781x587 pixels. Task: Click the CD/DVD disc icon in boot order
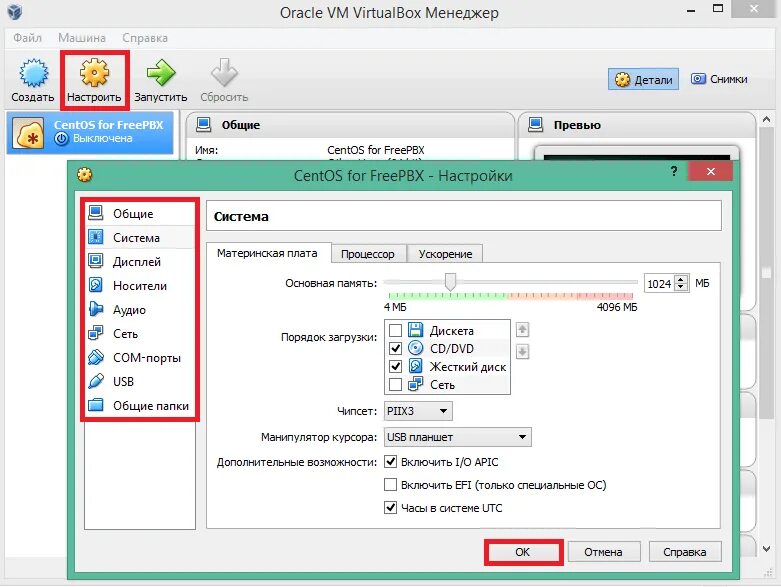click(x=415, y=348)
